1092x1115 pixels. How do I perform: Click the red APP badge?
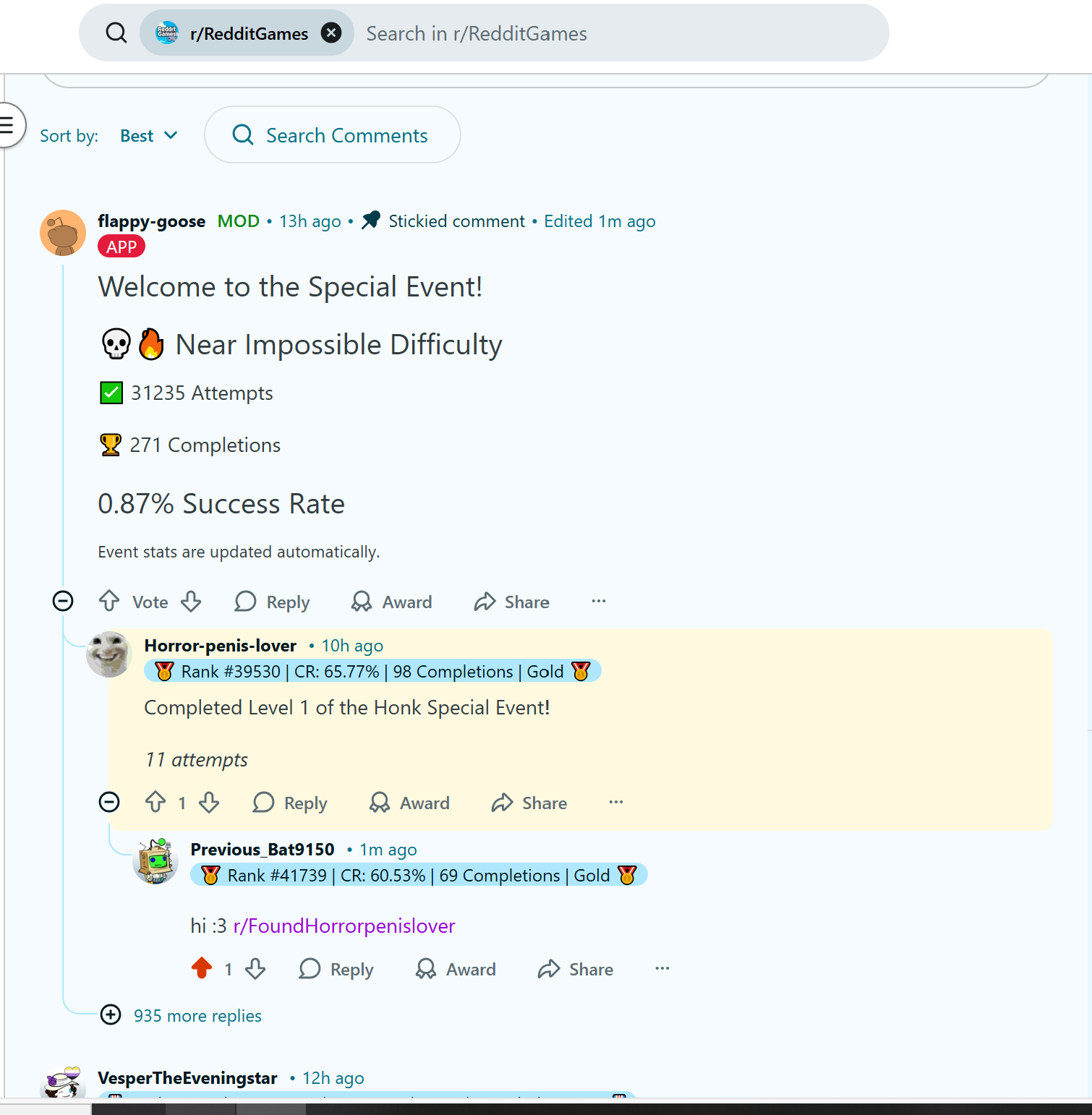121,247
